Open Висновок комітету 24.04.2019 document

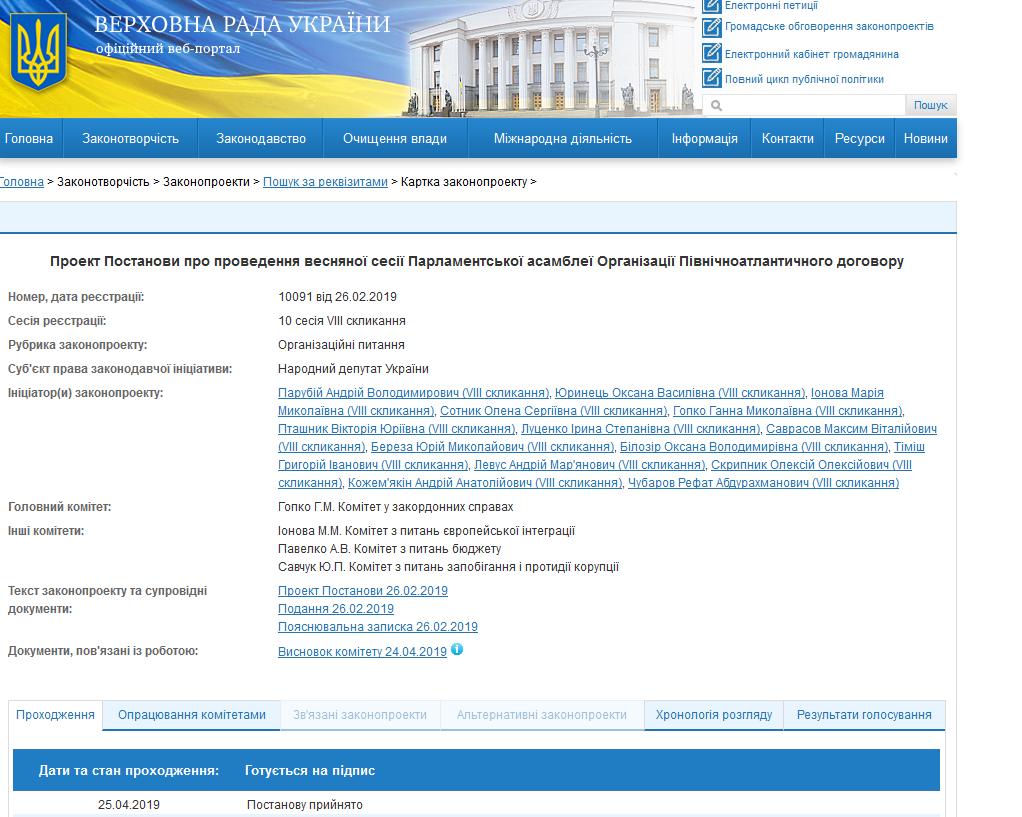tap(362, 651)
